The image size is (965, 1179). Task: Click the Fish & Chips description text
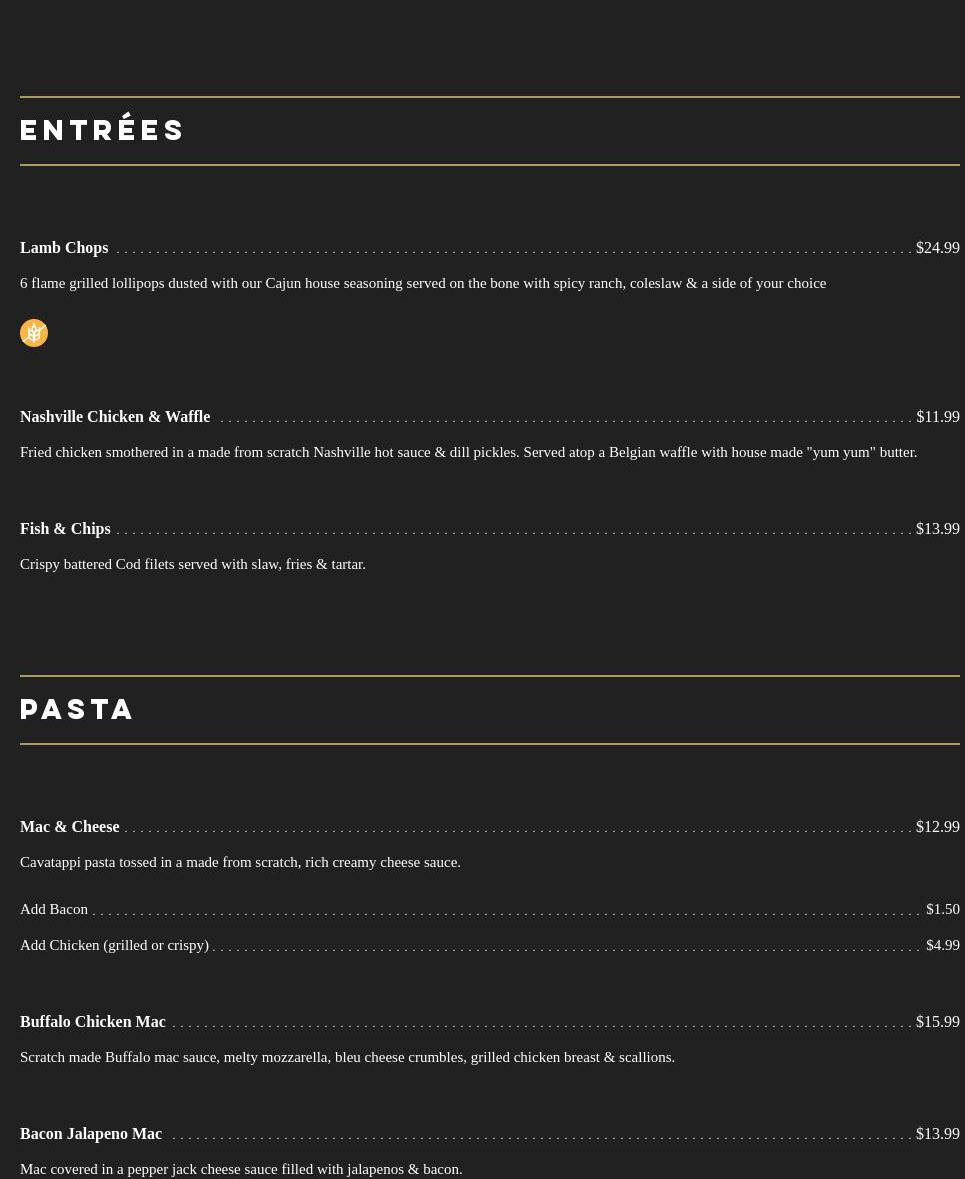[193, 564]
